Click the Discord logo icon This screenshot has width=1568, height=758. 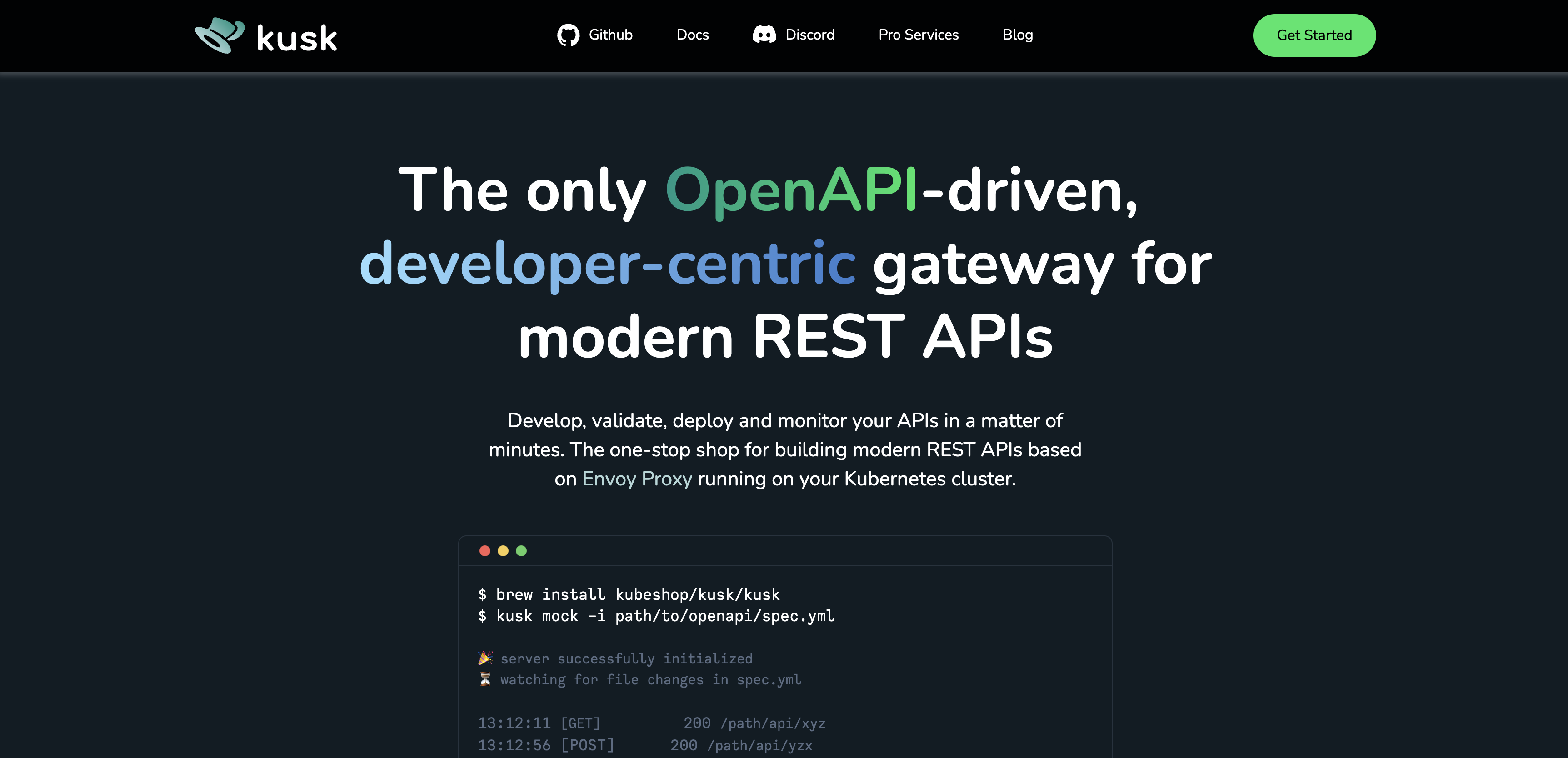coord(764,35)
